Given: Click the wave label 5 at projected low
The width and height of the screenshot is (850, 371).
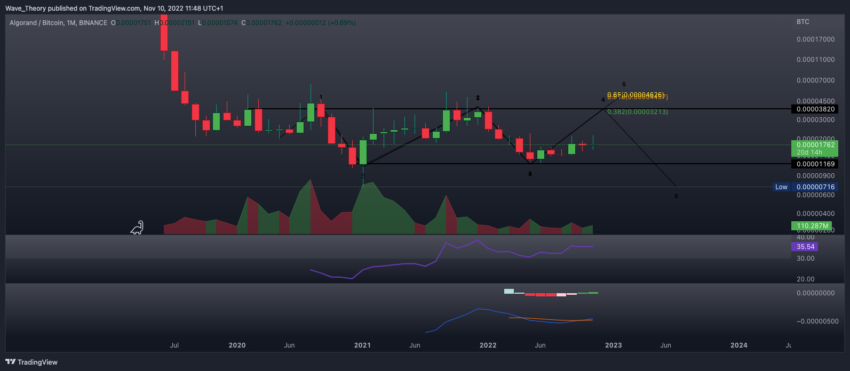Looking at the screenshot, I should click(676, 196).
